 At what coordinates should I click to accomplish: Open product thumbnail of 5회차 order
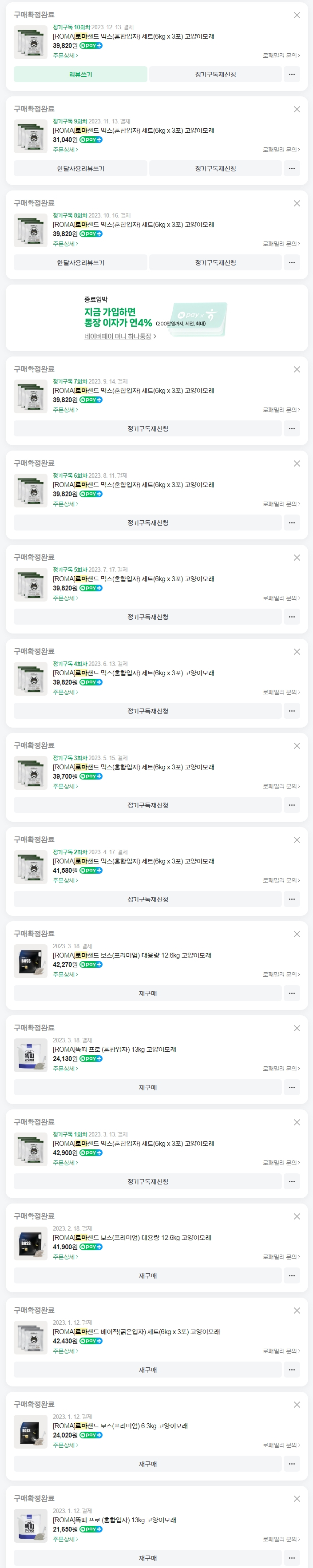(31, 584)
